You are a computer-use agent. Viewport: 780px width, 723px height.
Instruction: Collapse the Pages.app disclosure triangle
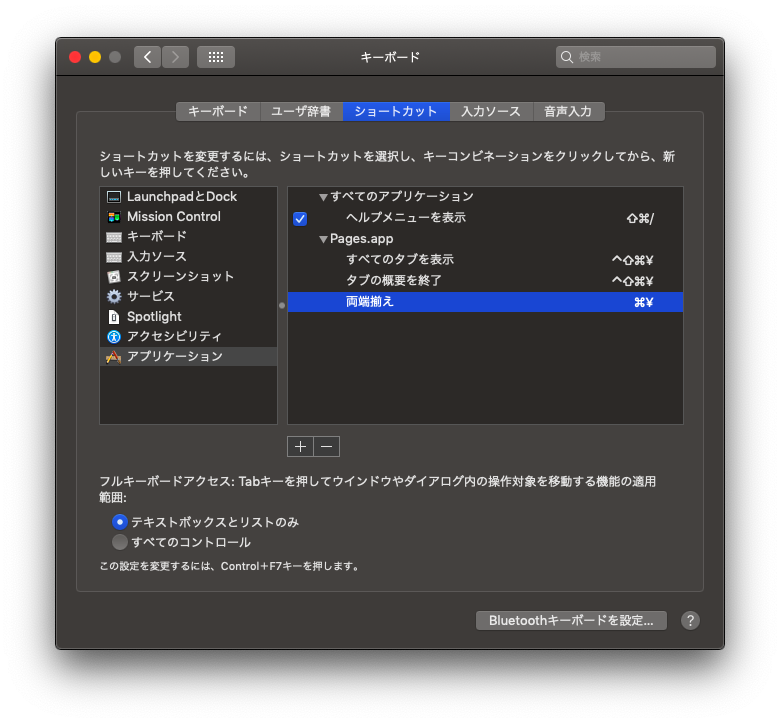pos(323,240)
